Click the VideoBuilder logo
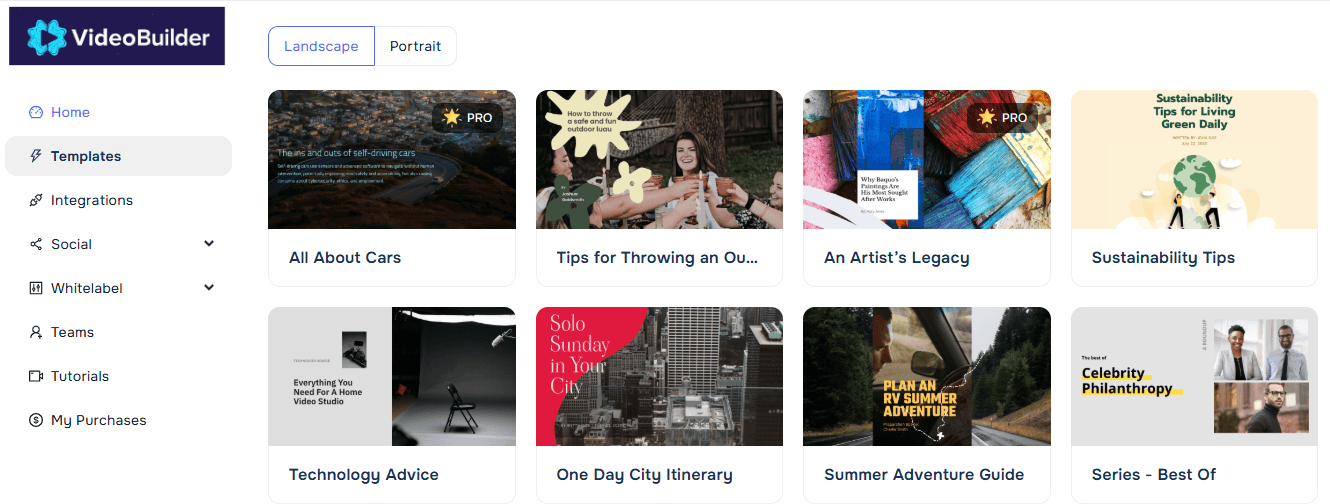 pos(117,37)
